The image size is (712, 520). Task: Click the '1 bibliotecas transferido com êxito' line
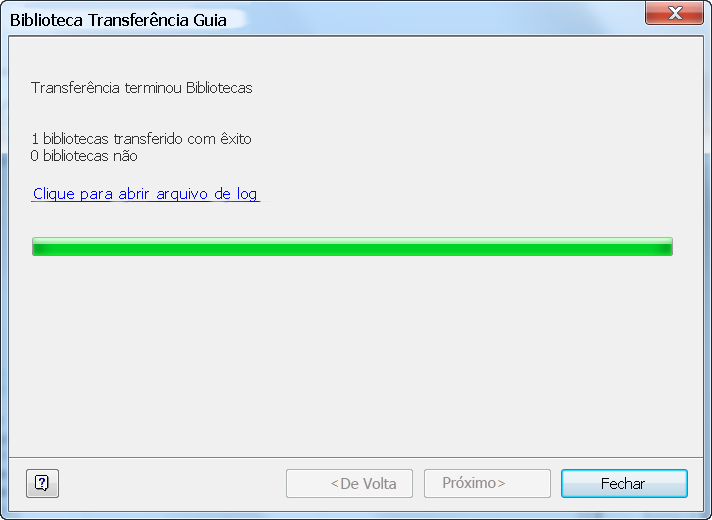(141, 139)
